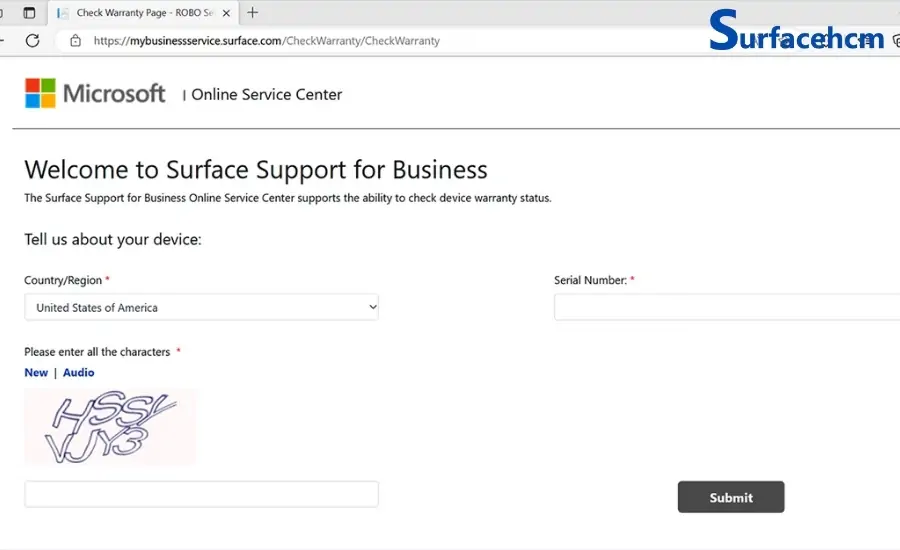Click the Country/Region field label
The height and width of the screenshot is (550, 900).
point(63,280)
